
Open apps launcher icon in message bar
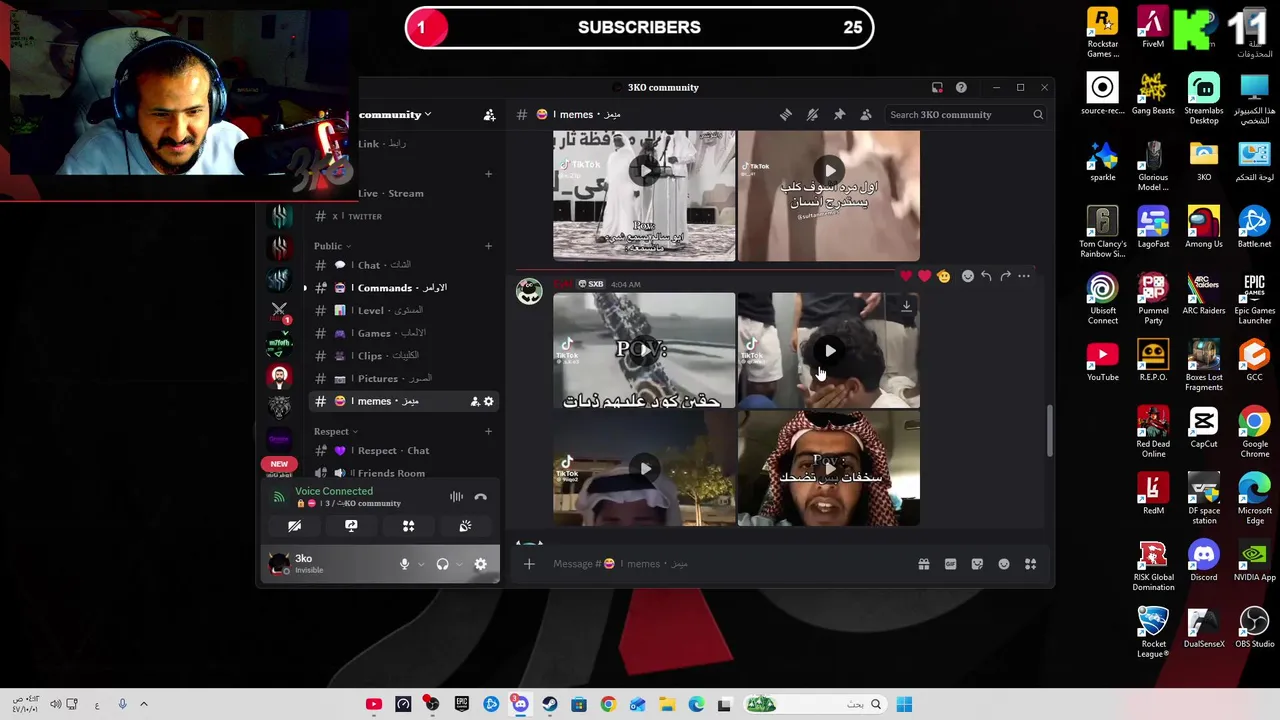pyautogui.click(x=1030, y=564)
